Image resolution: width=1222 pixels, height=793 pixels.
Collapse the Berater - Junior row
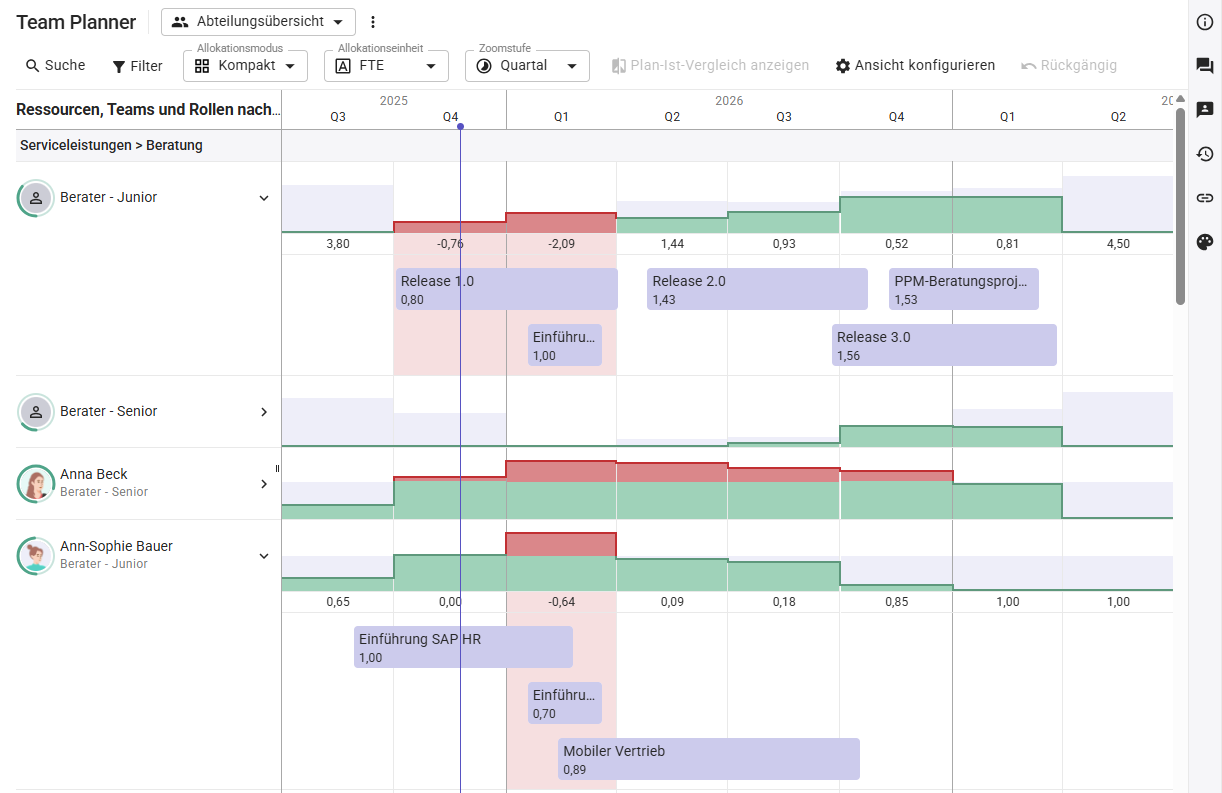click(264, 198)
